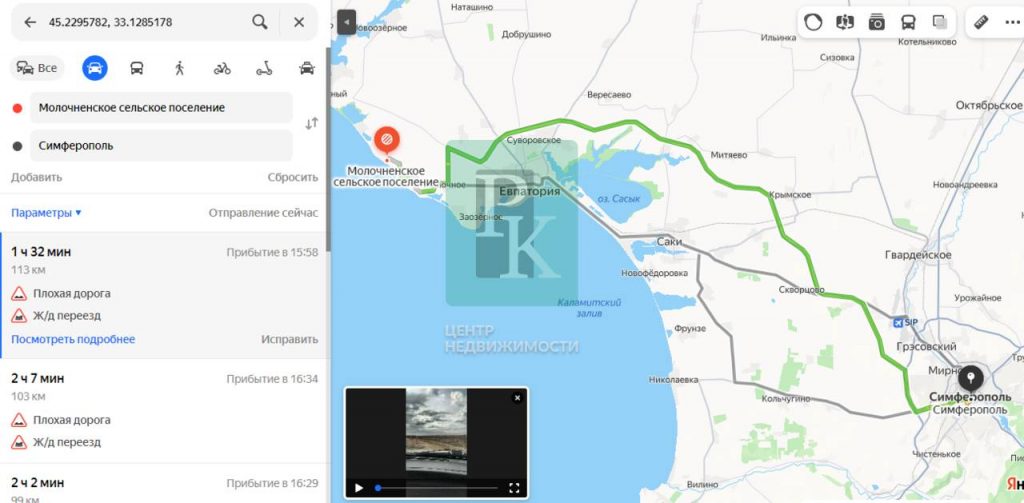
Task: Click 'Исправить' link
Action: [x=289, y=339]
